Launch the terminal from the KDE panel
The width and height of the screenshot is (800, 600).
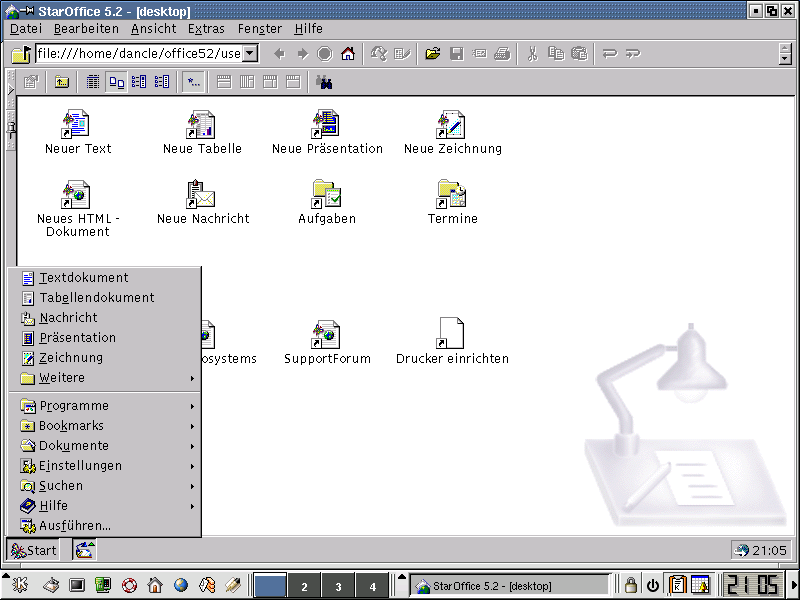point(77,585)
